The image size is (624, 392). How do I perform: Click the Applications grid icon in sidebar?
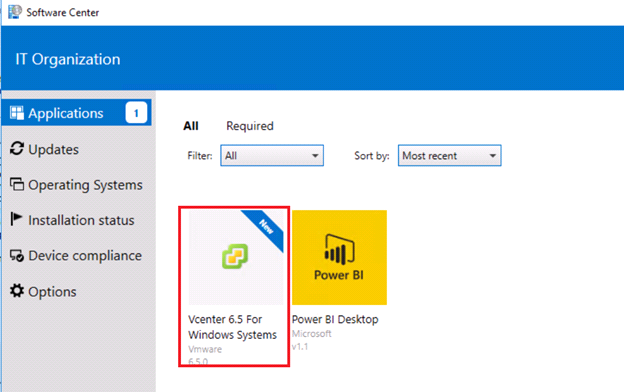point(17,113)
